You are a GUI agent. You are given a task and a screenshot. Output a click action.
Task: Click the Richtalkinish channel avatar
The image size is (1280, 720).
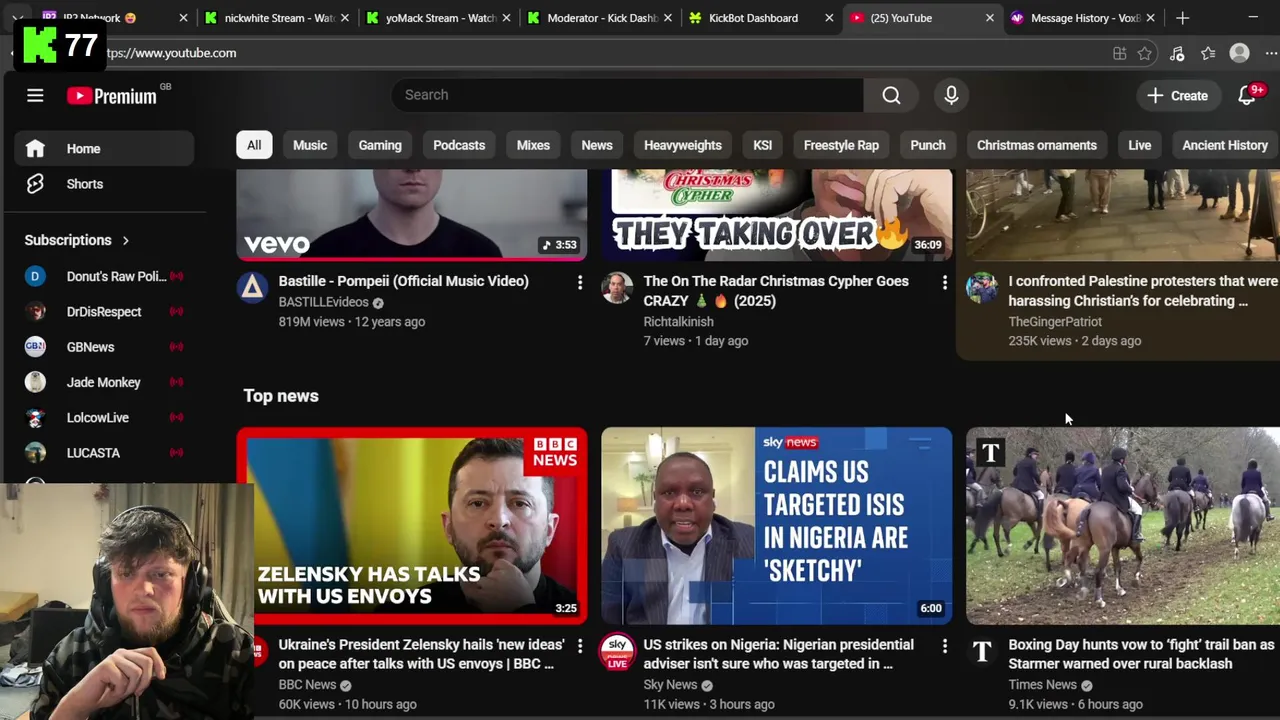[x=617, y=288]
